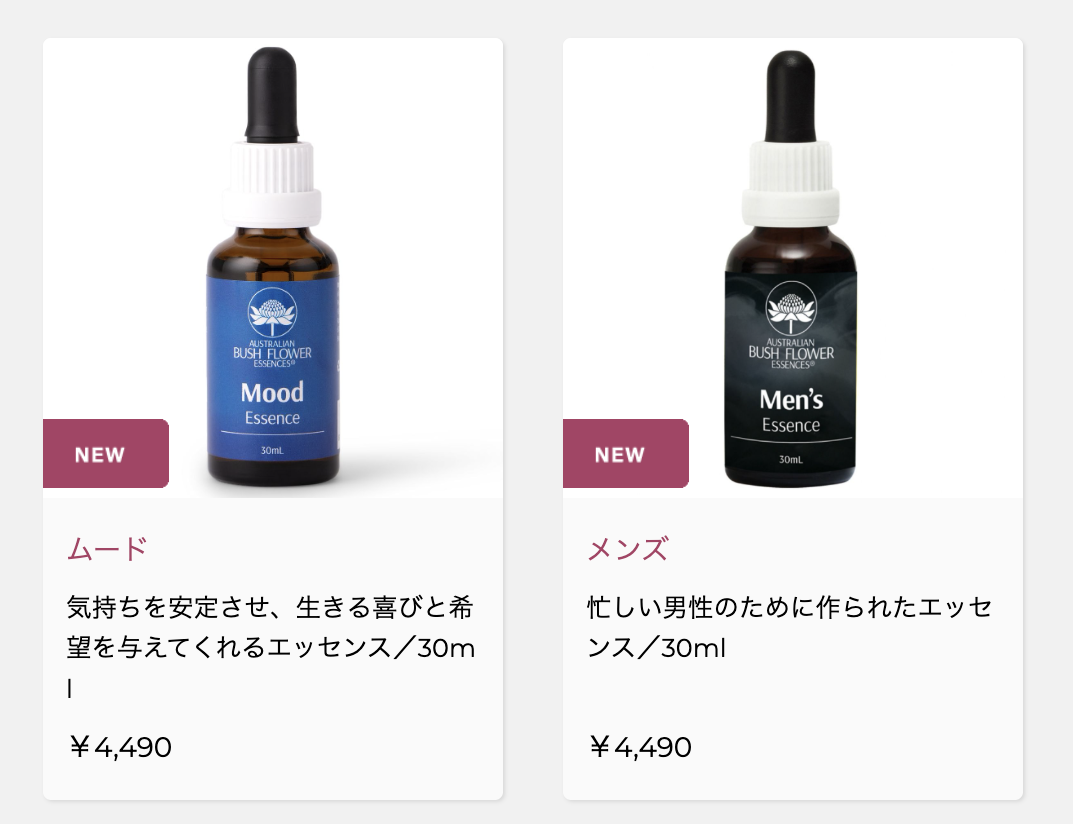Click the 30mL text on Mood bottle

272,450
